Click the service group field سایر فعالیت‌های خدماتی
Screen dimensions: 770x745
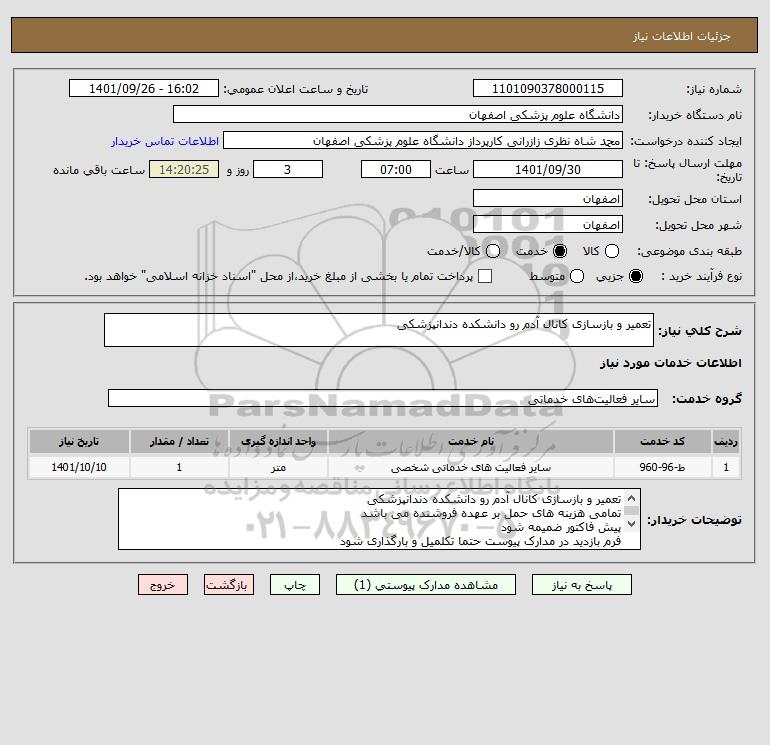(x=383, y=398)
